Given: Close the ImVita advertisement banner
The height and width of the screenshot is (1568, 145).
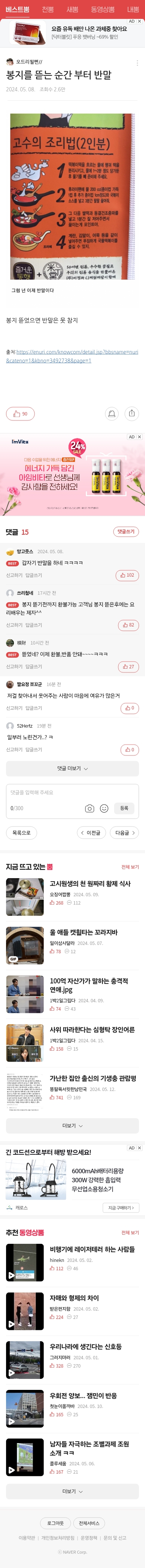Looking at the screenshot, I should click(139, 437).
